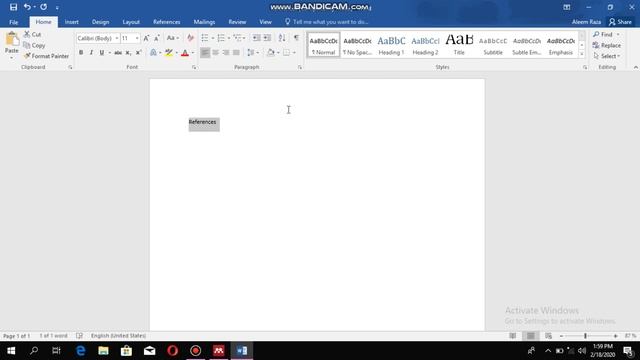The width and height of the screenshot is (640, 360).
Task: Apply superscript formatting
Action: click(x=139, y=53)
